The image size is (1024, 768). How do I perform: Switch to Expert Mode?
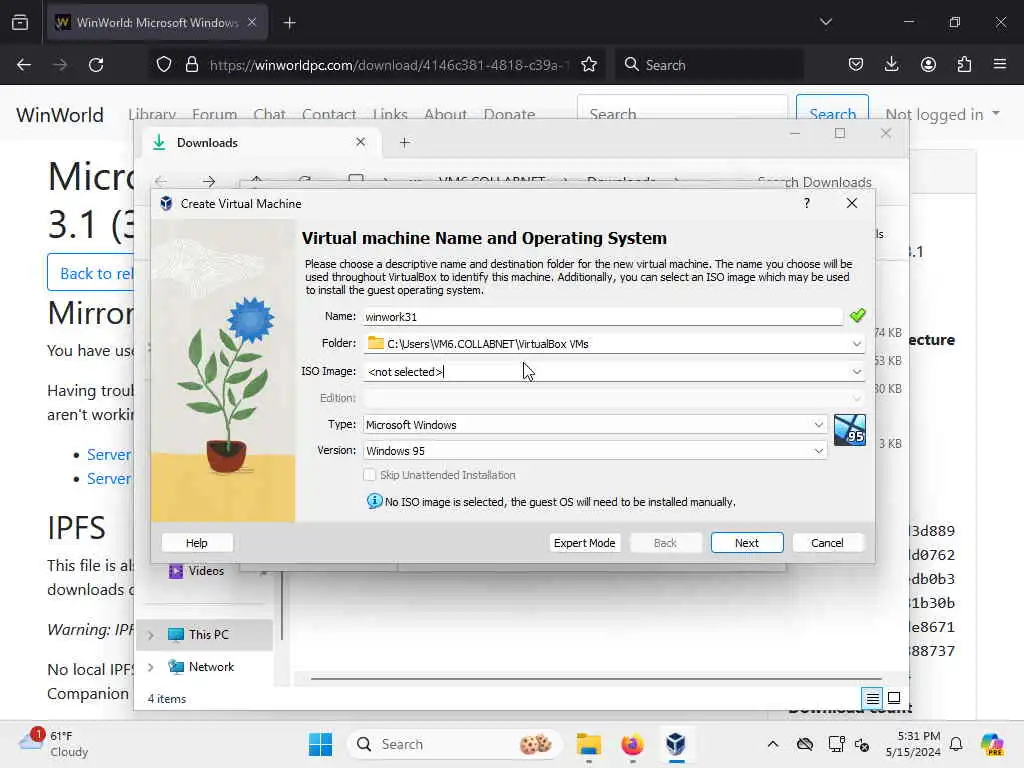584,543
